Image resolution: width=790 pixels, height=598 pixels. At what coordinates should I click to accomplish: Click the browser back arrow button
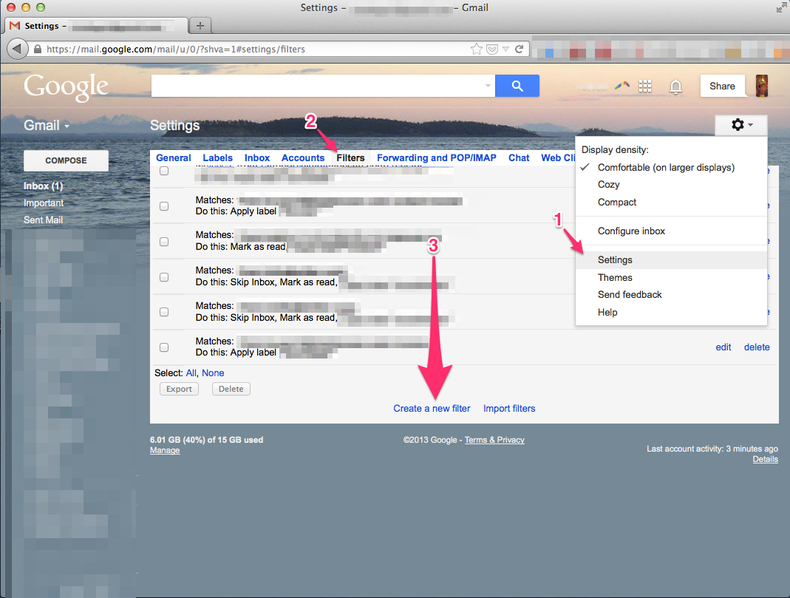click(17, 49)
